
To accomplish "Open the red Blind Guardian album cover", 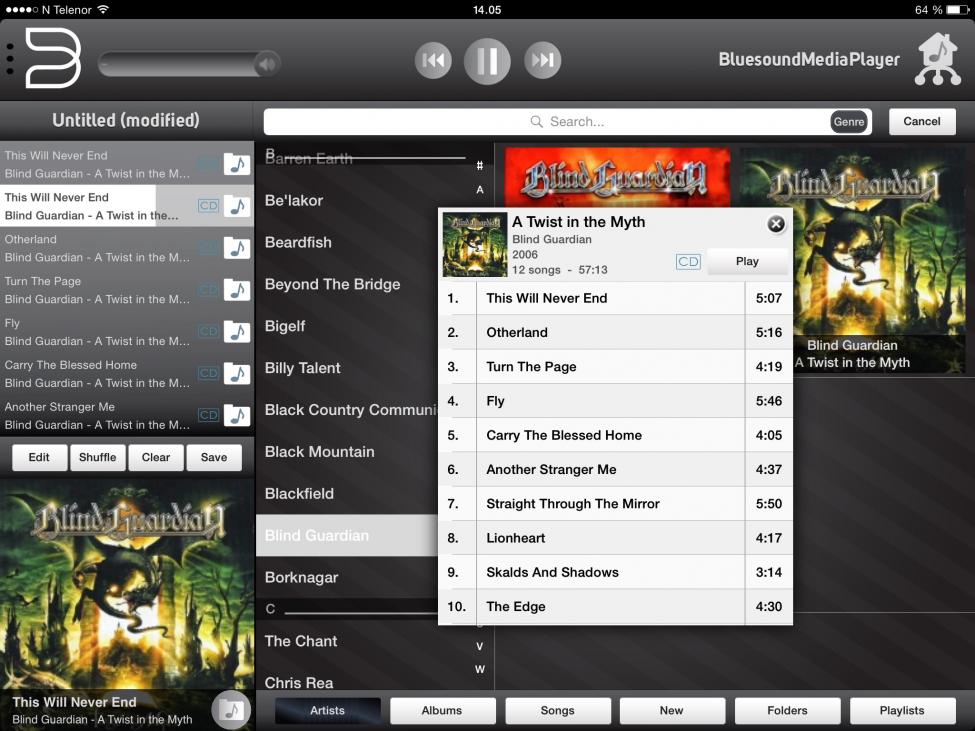I will [x=617, y=177].
